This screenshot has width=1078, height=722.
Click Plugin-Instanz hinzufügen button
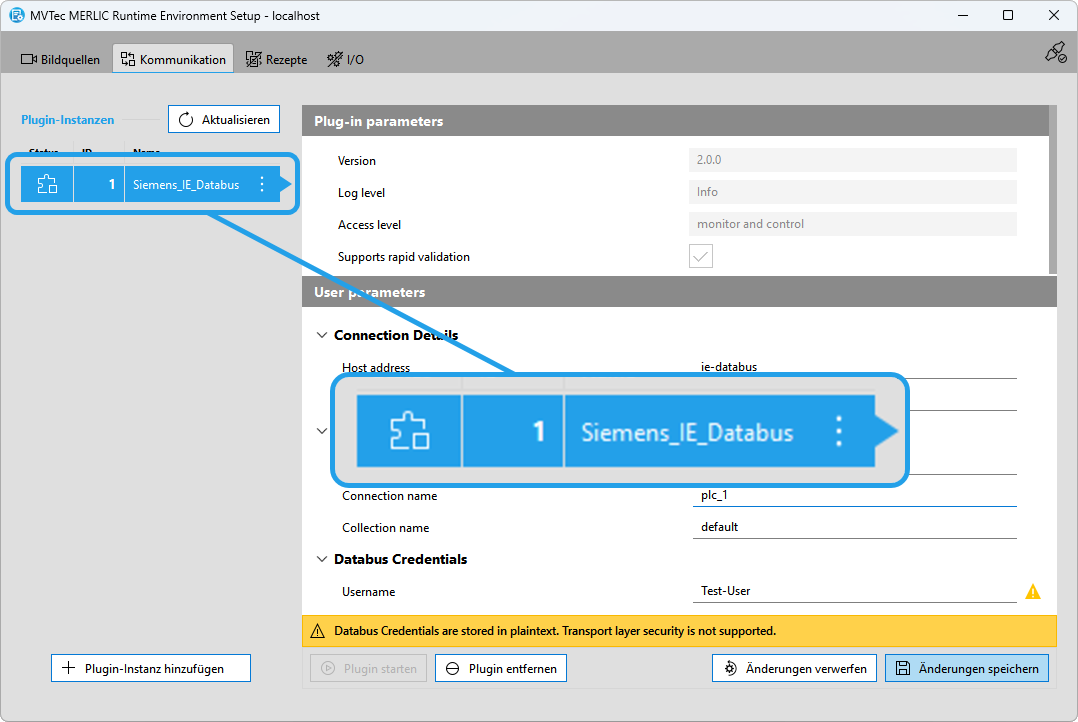click(x=151, y=668)
